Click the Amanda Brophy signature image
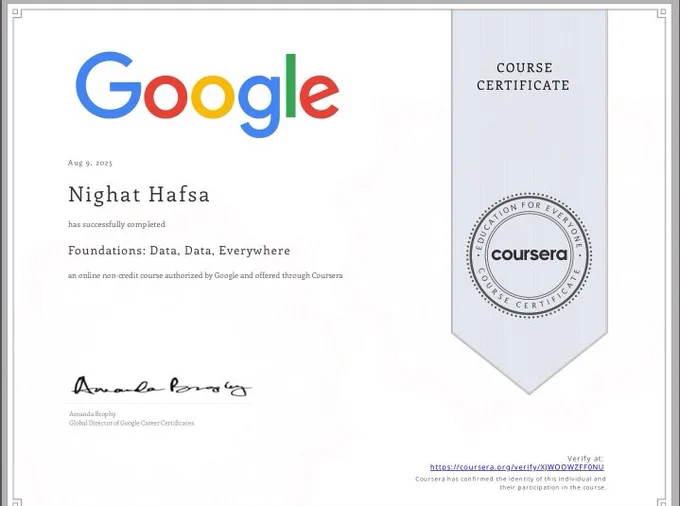 [x=162, y=386]
